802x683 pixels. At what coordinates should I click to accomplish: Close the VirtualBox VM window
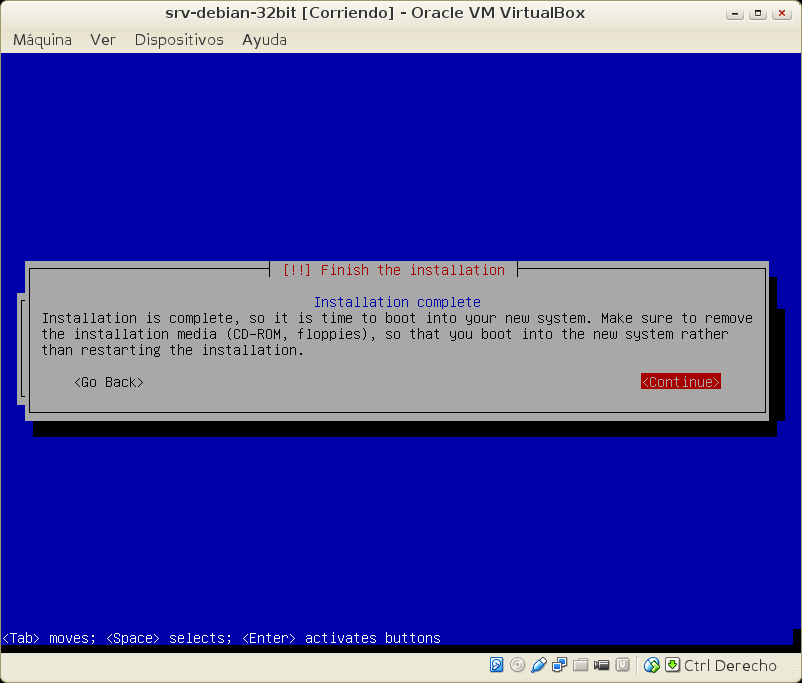783,13
